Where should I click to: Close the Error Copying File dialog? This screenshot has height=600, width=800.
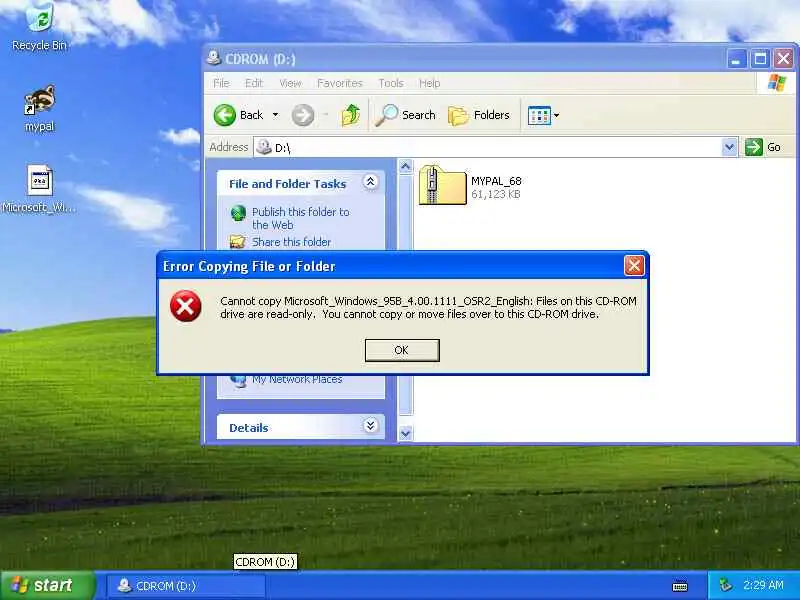[634, 266]
